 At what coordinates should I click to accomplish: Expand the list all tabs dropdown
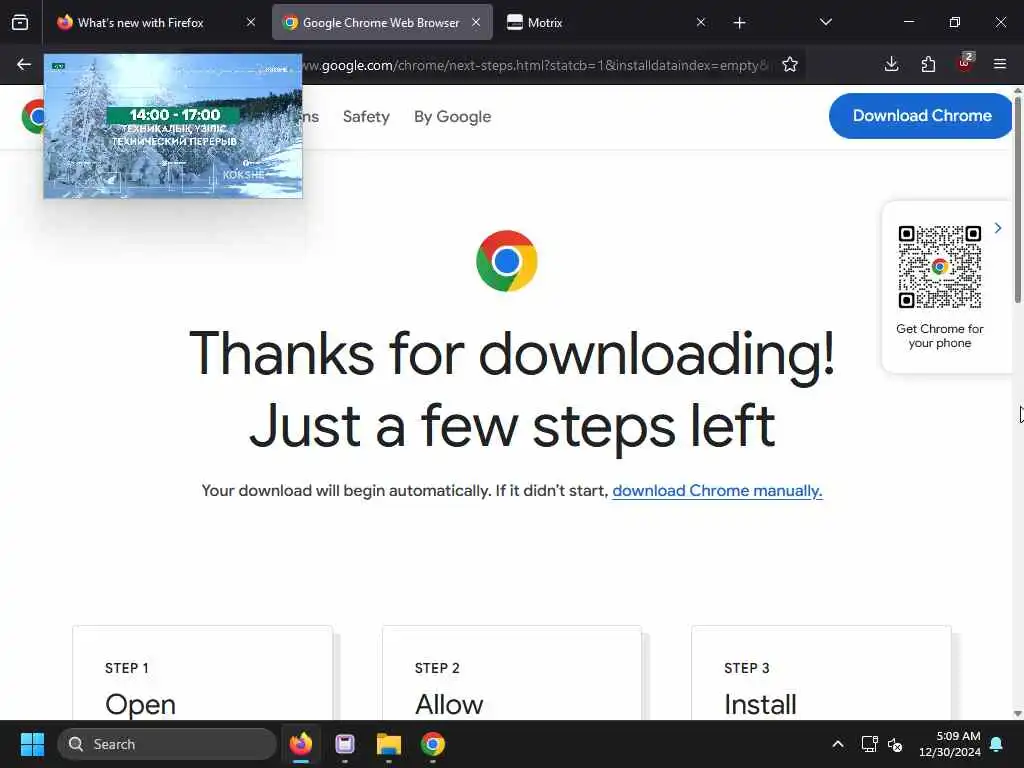(825, 22)
